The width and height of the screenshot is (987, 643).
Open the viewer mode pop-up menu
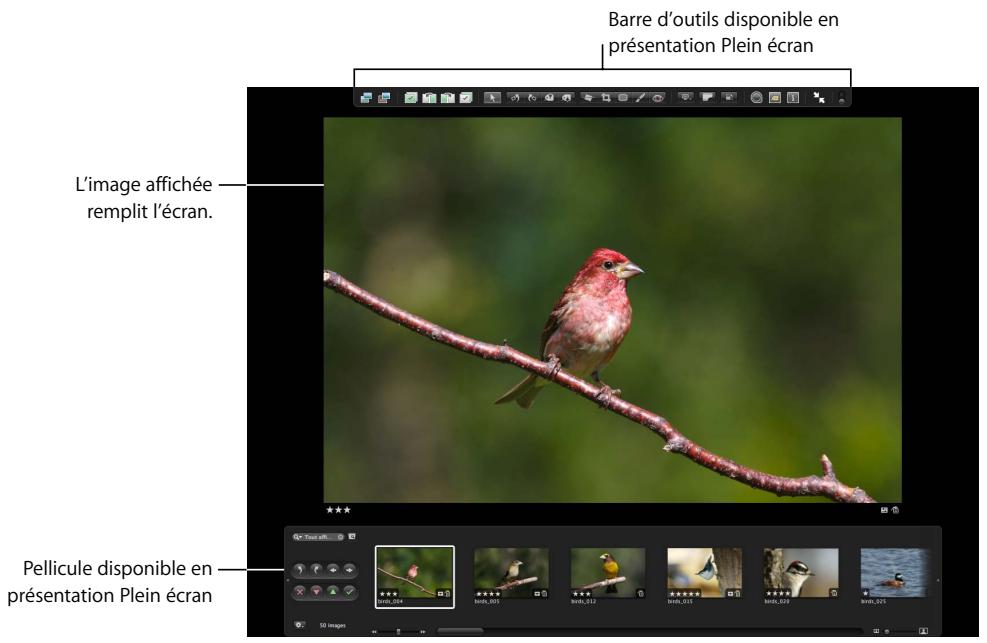point(685,98)
